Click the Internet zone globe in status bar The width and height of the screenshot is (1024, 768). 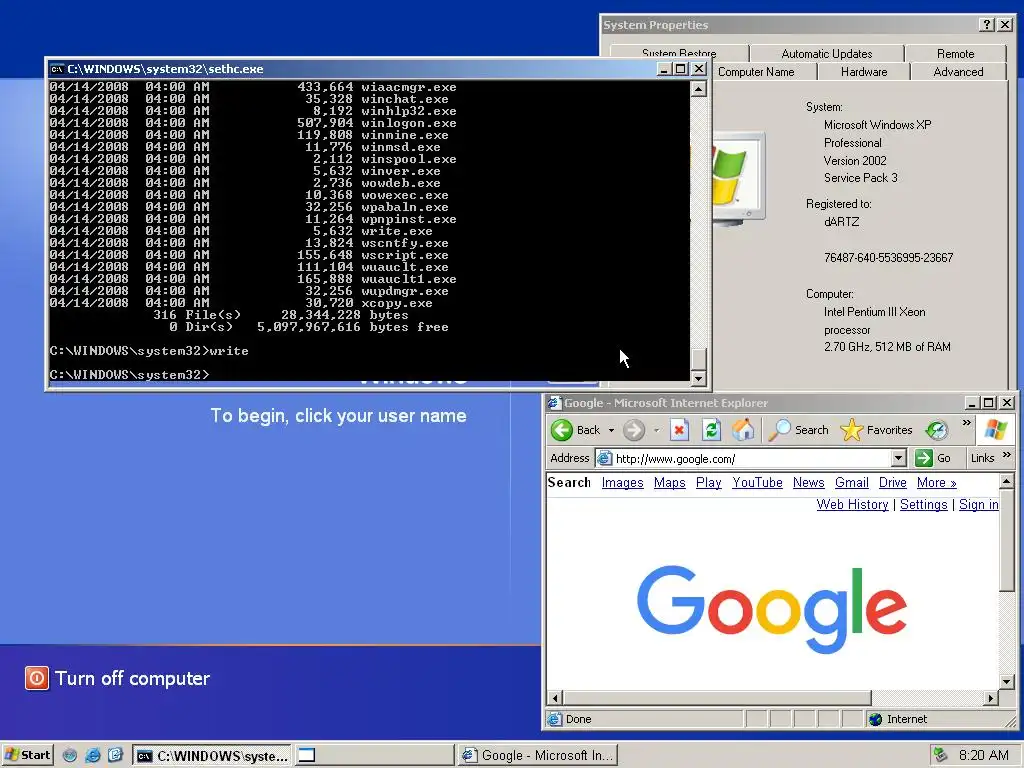876,719
